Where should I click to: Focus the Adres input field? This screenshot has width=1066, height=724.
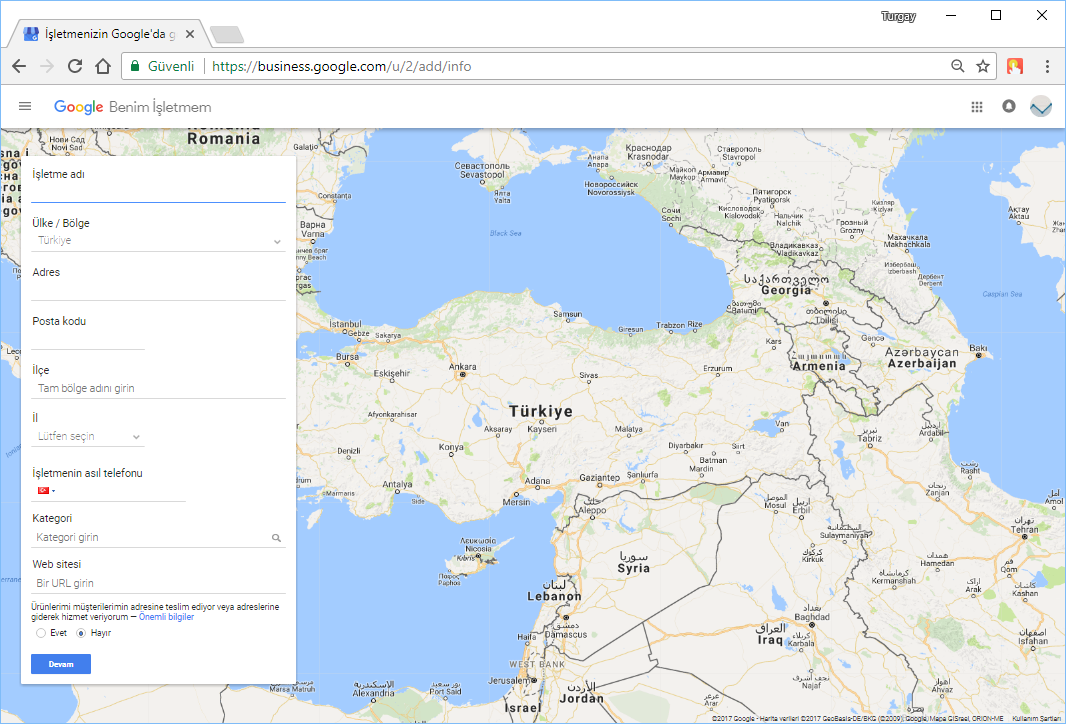(x=158, y=291)
